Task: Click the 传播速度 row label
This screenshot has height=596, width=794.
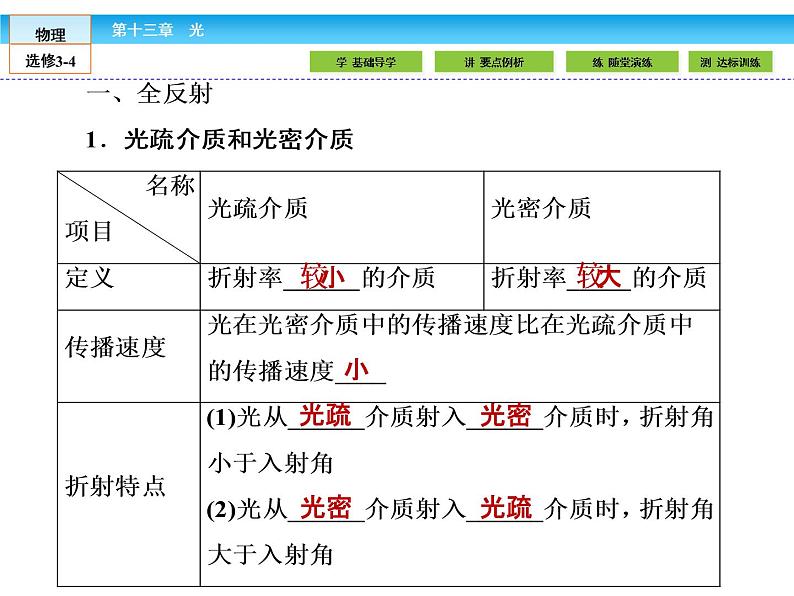Action: [115, 347]
